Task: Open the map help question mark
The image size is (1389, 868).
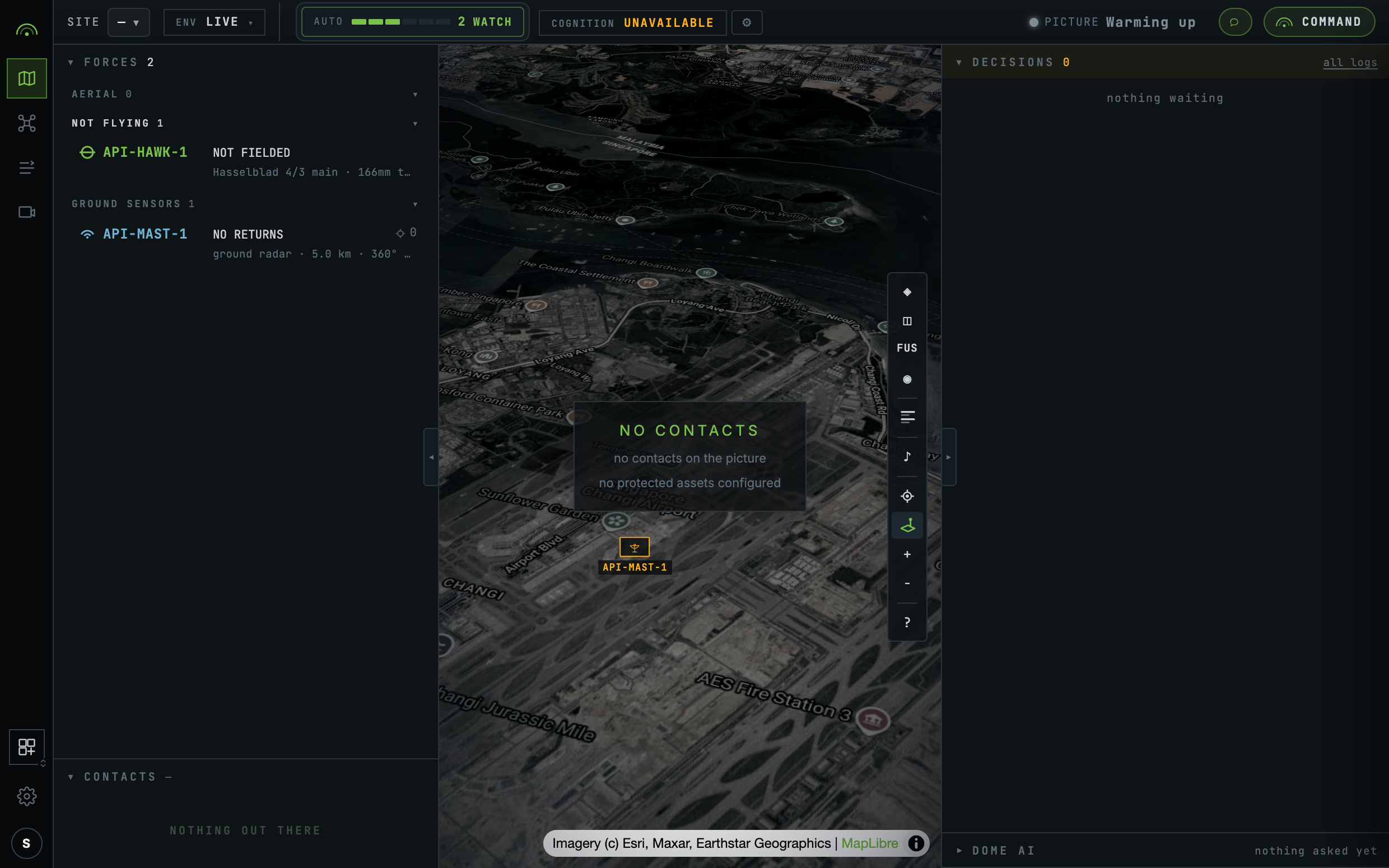Action: point(907,622)
